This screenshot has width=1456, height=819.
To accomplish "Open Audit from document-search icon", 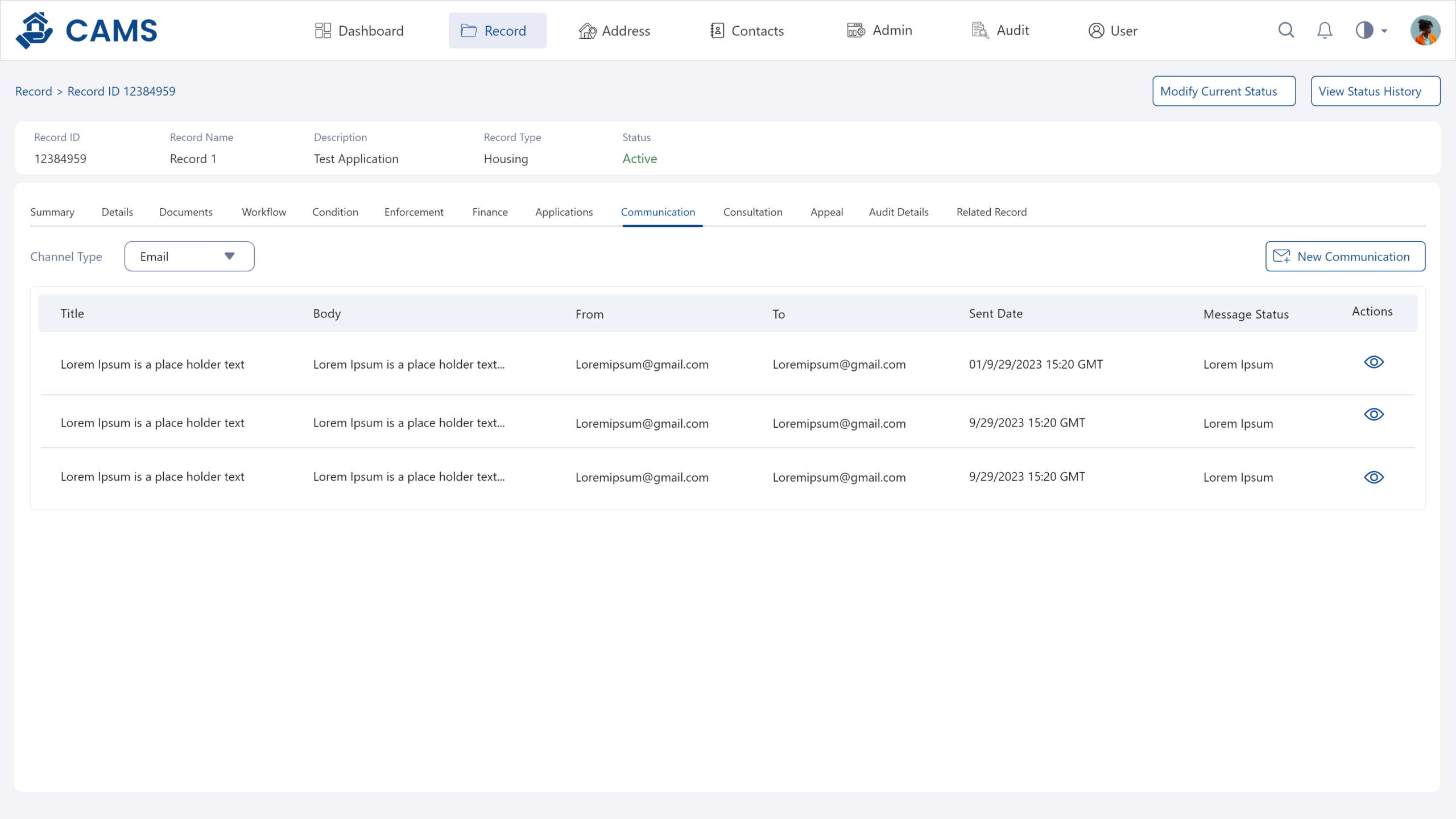I will pos(979,31).
